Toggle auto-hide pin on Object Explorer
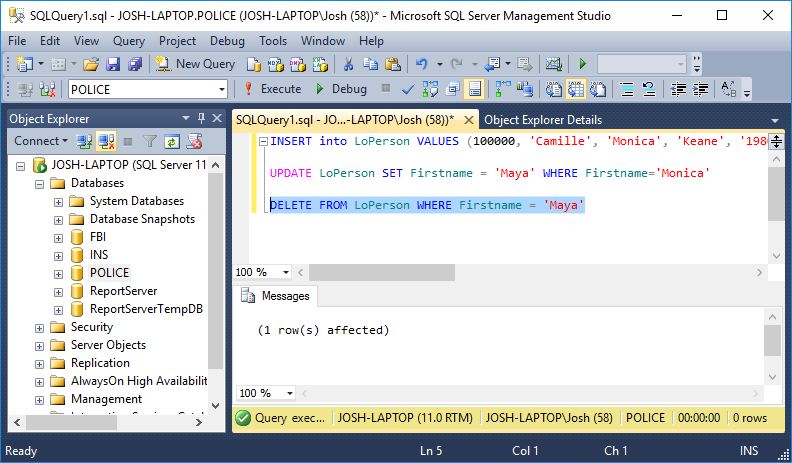This screenshot has height=463, width=792. coord(202,119)
